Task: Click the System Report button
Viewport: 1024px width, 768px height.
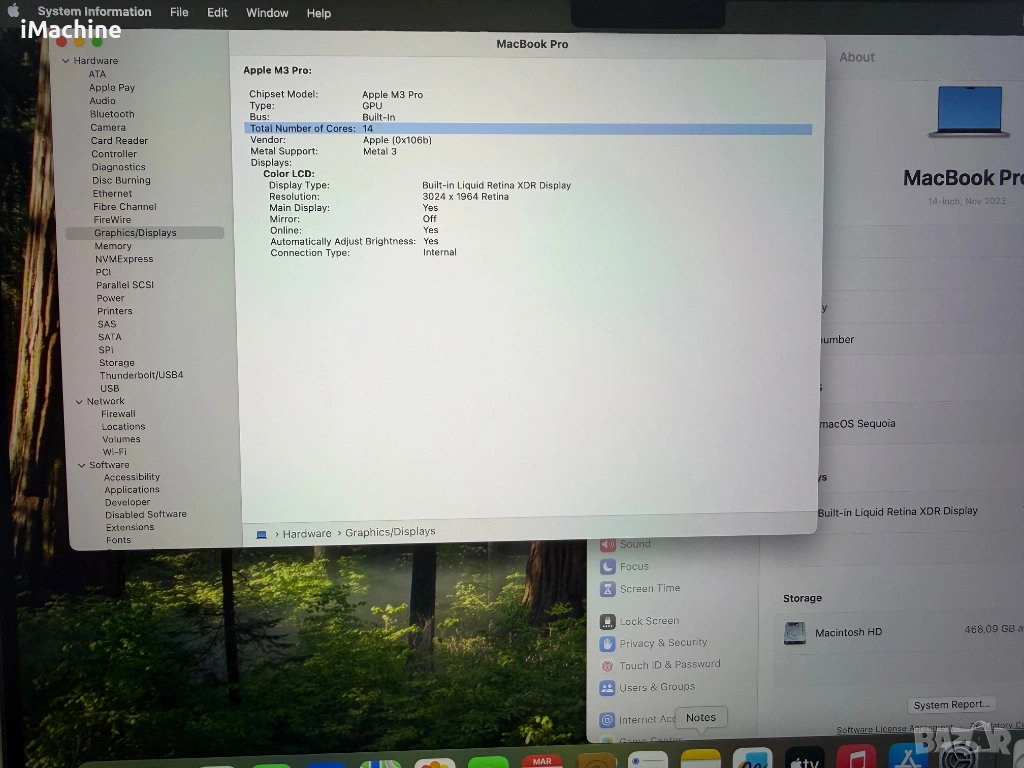Action: (952, 705)
